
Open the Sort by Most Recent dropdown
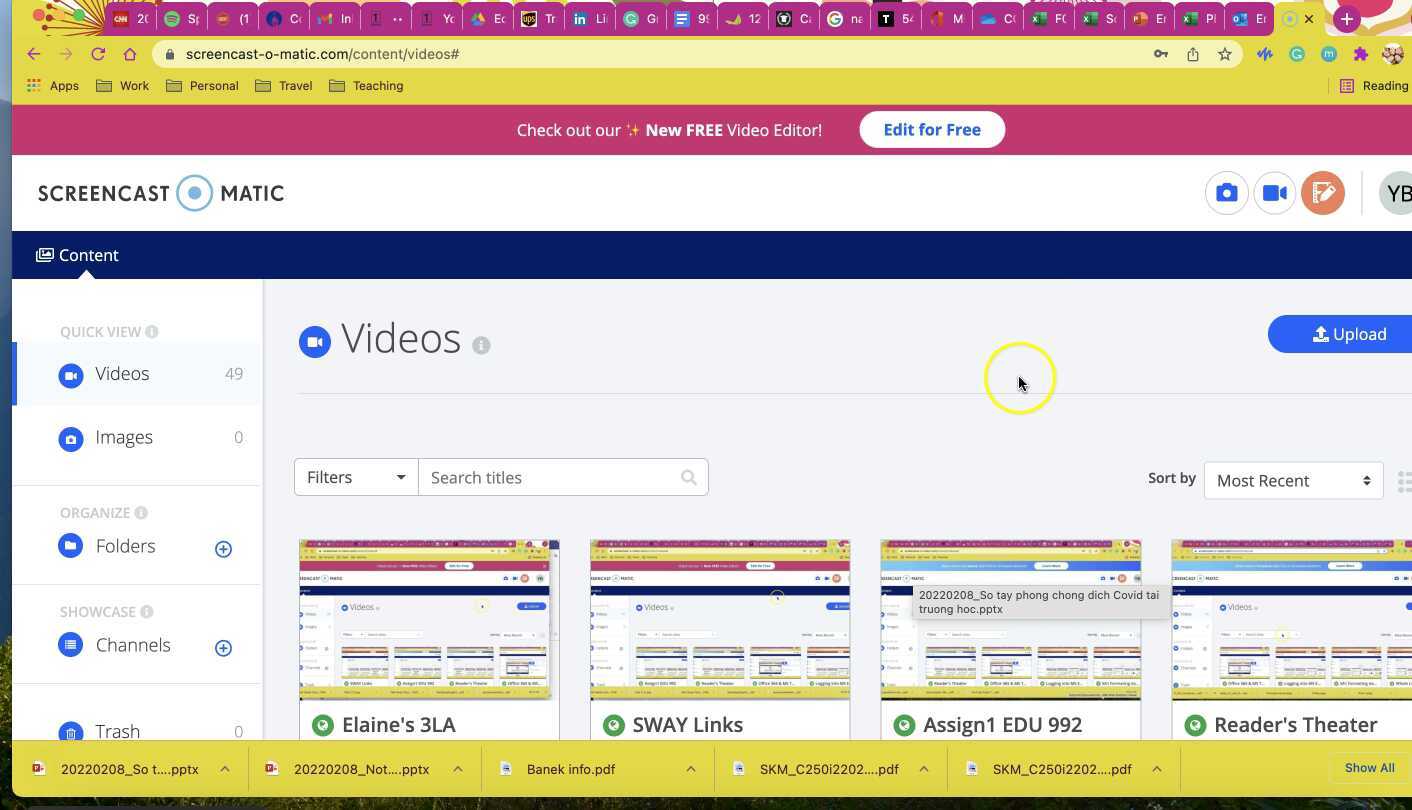1293,481
